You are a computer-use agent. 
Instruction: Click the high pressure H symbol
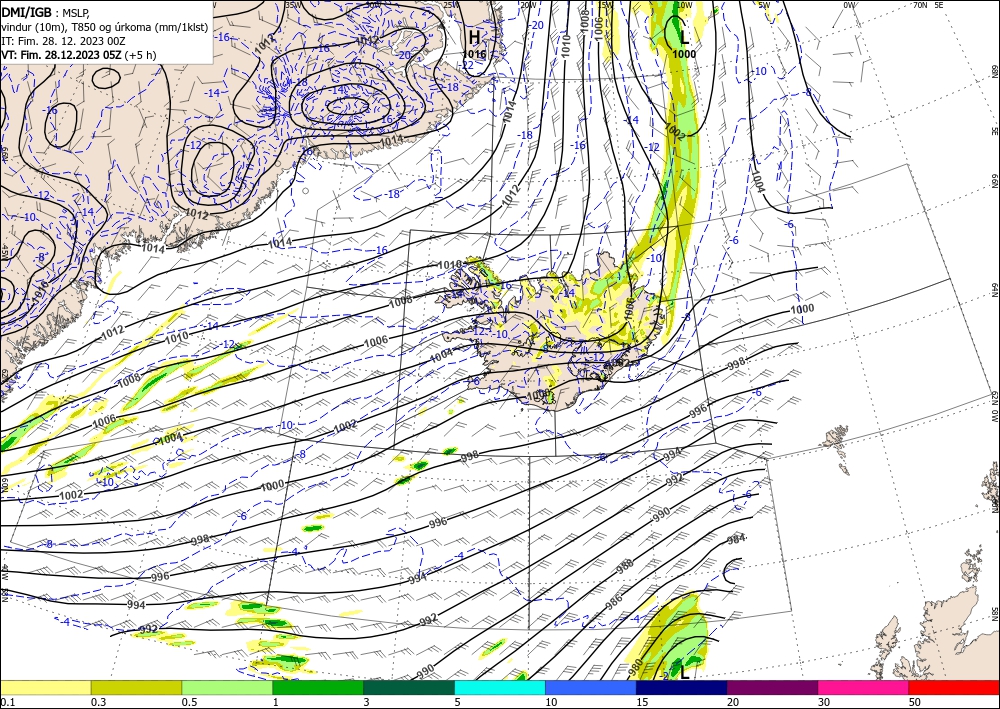click(474, 37)
